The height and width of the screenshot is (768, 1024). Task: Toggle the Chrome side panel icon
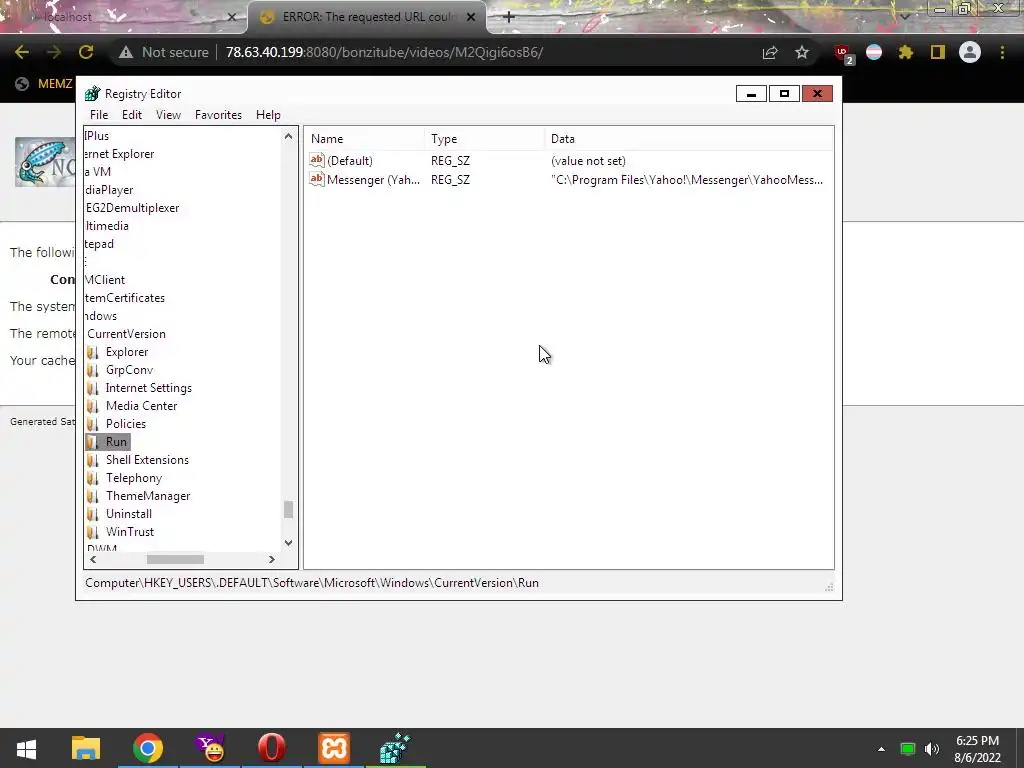(938, 52)
